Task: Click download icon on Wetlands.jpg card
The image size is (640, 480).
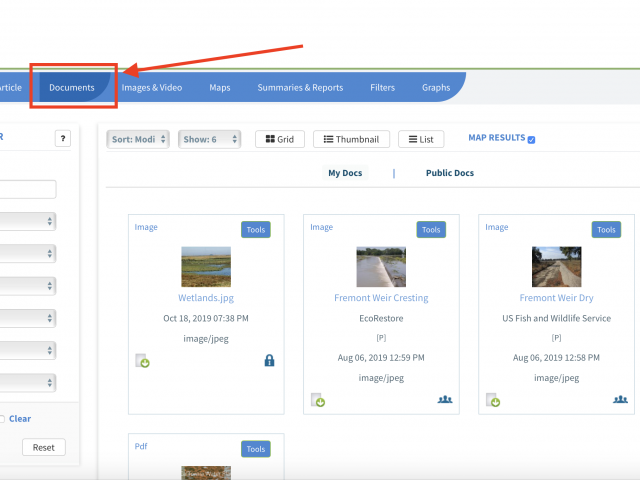Action: (142, 361)
